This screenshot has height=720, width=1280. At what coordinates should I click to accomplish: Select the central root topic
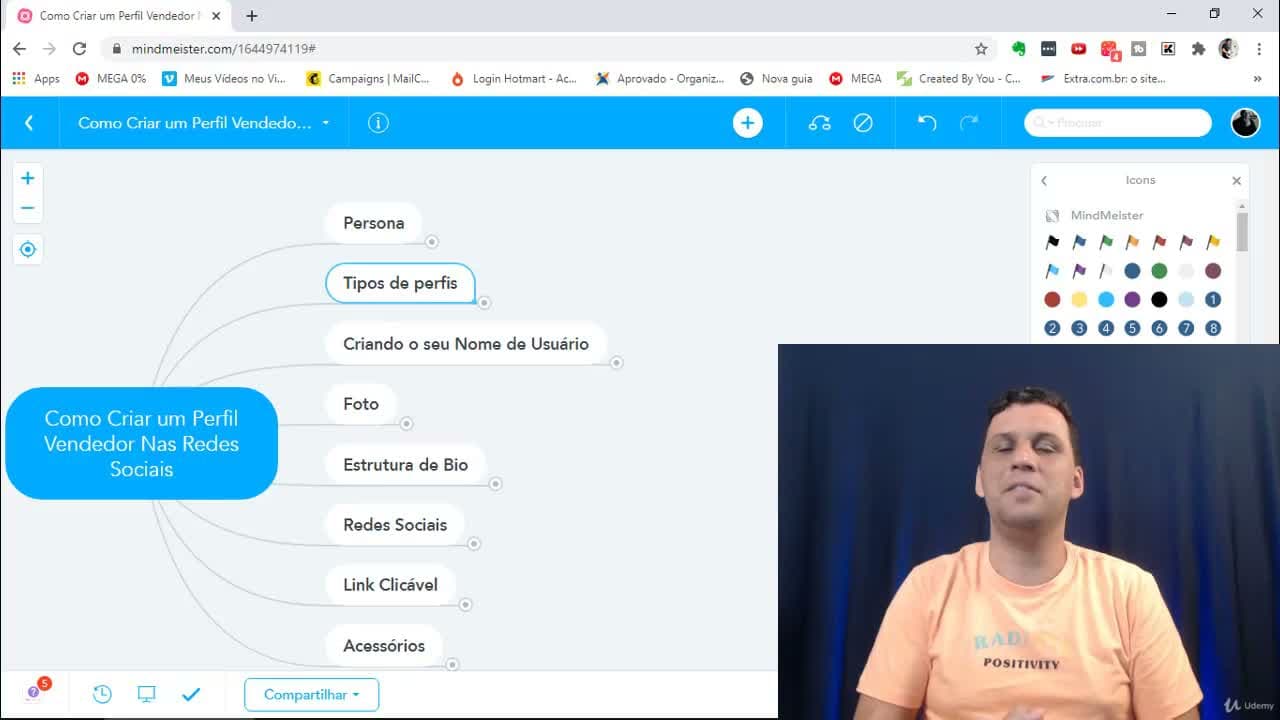click(141, 443)
